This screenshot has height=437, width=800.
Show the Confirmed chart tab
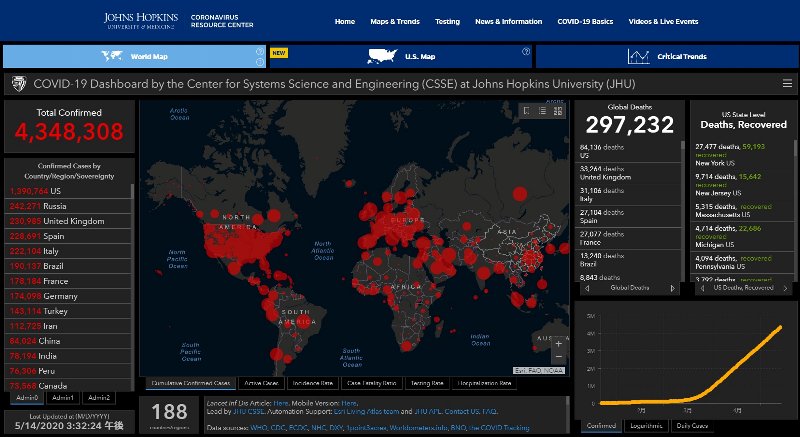tap(602, 425)
